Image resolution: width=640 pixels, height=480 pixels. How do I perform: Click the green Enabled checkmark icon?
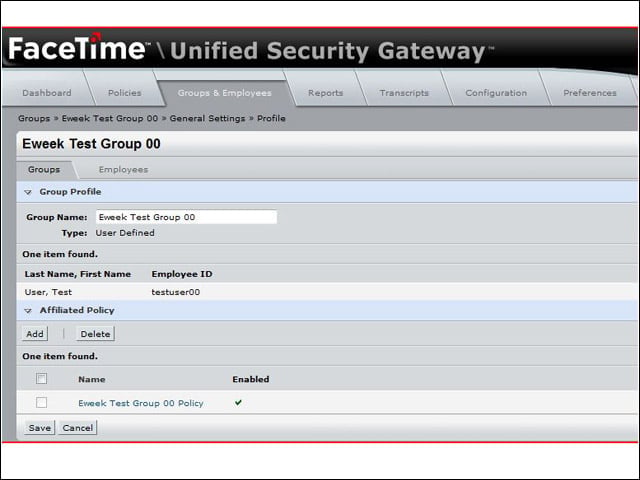coord(238,402)
